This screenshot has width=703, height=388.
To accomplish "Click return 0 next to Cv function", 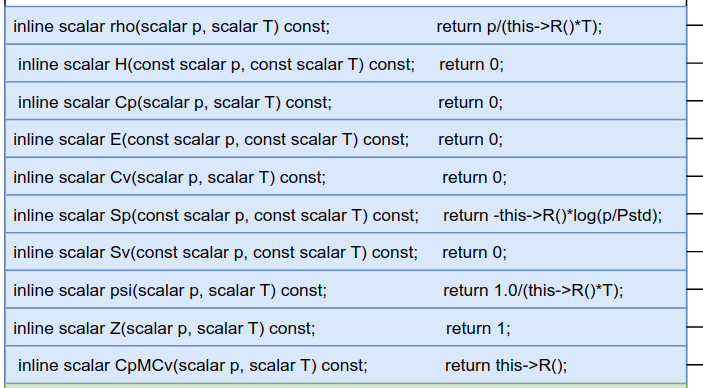I will pos(474,178).
